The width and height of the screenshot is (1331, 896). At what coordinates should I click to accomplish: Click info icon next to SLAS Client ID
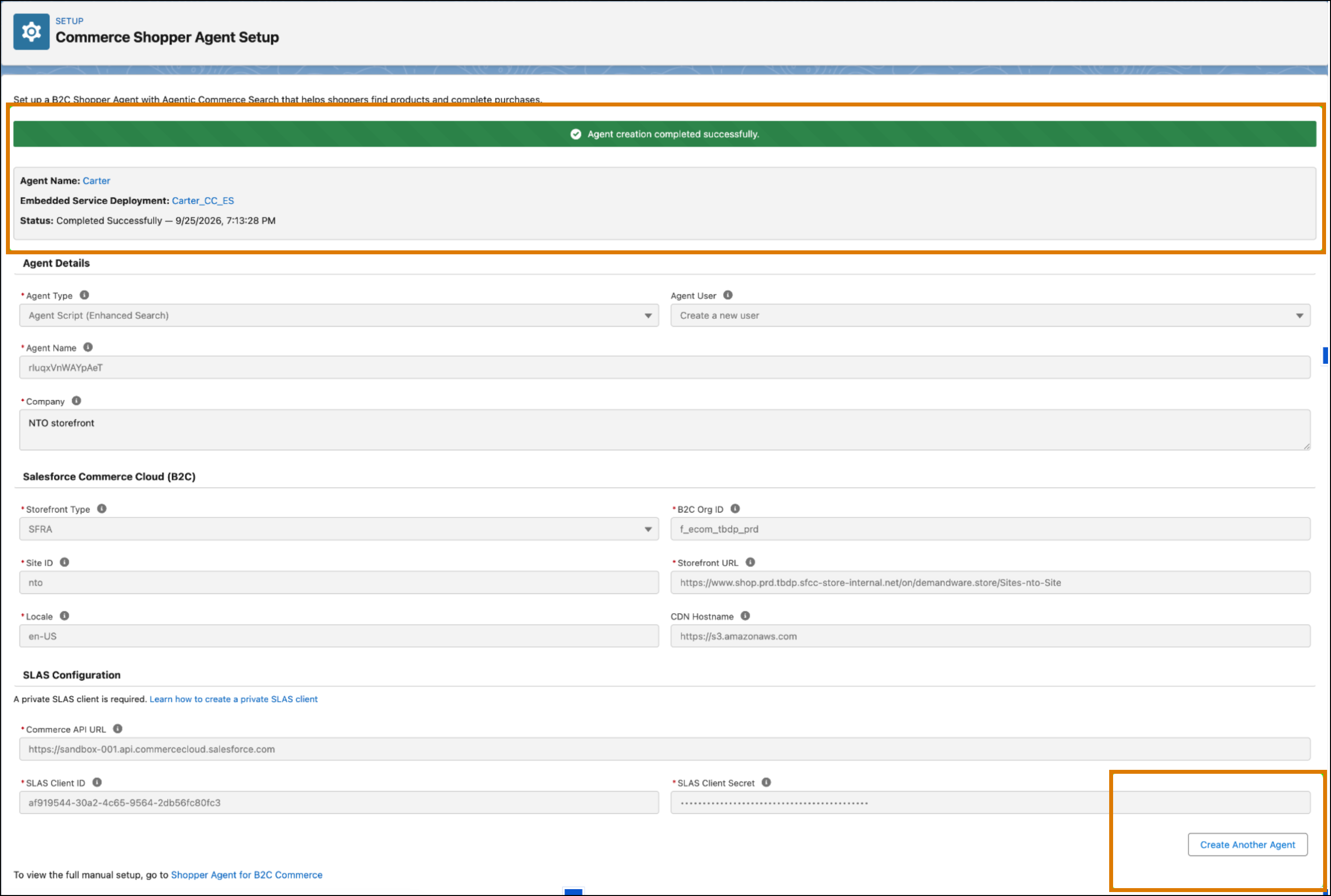[x=97, y=782]
